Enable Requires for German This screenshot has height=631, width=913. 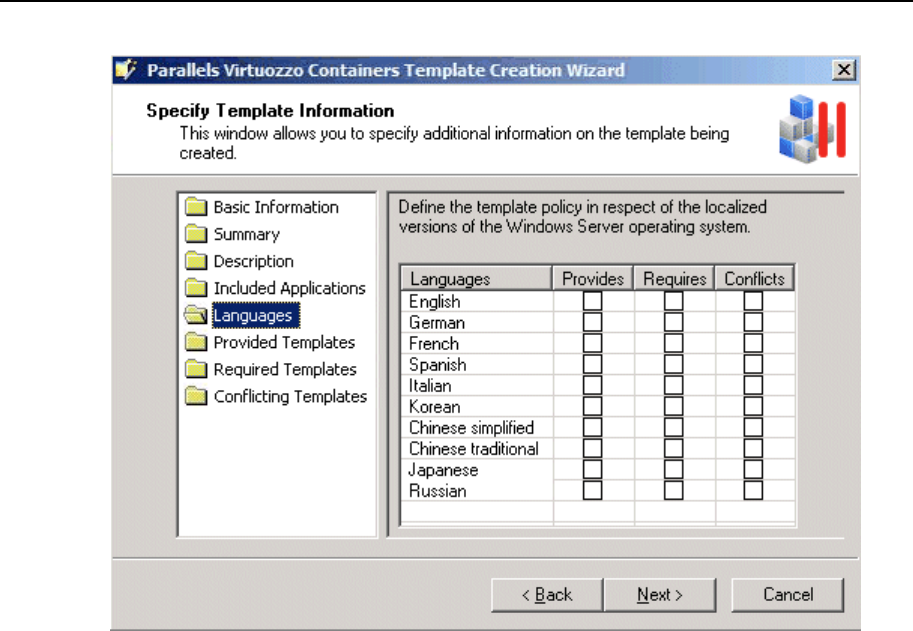(x=673, y=322)
